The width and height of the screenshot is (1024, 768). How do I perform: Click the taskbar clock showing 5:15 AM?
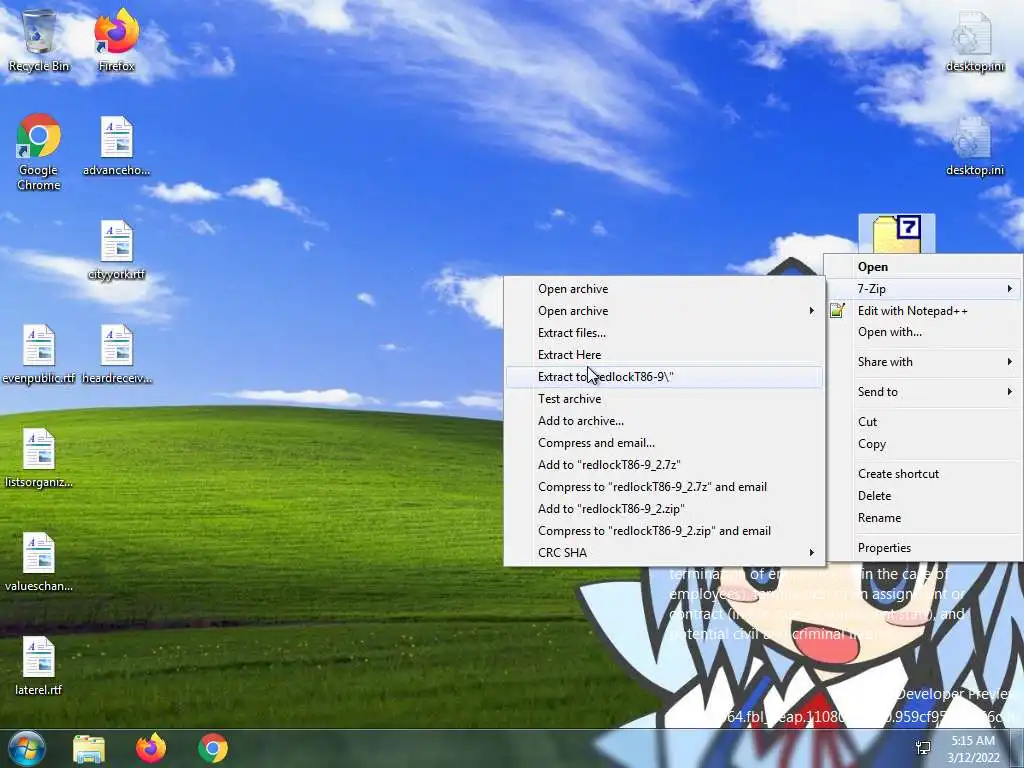tap(973, 749)
